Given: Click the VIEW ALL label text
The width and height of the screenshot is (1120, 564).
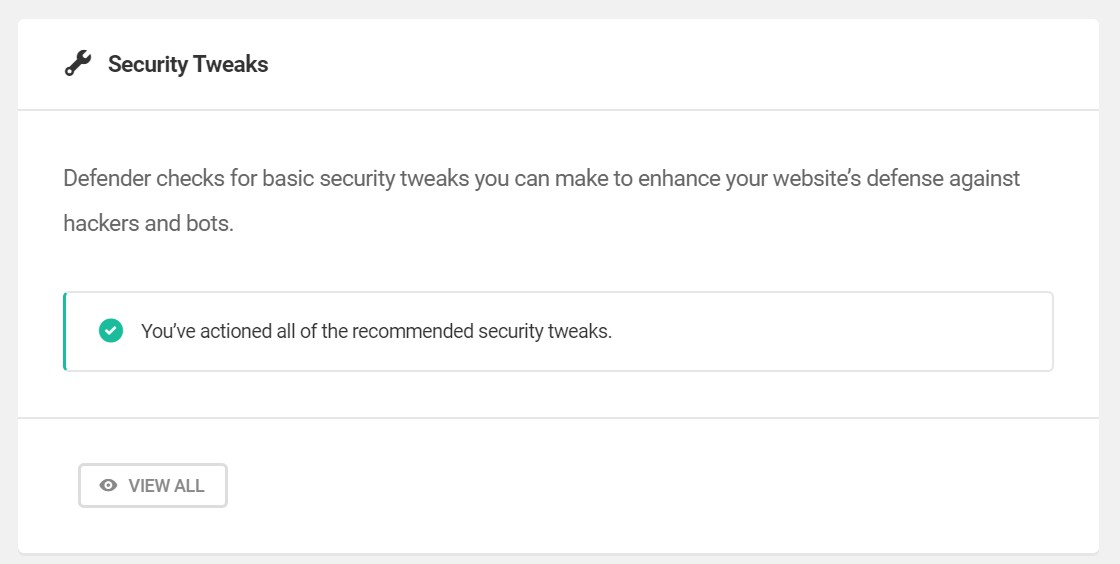Looking at the screenshot, I should click(166, 486).
